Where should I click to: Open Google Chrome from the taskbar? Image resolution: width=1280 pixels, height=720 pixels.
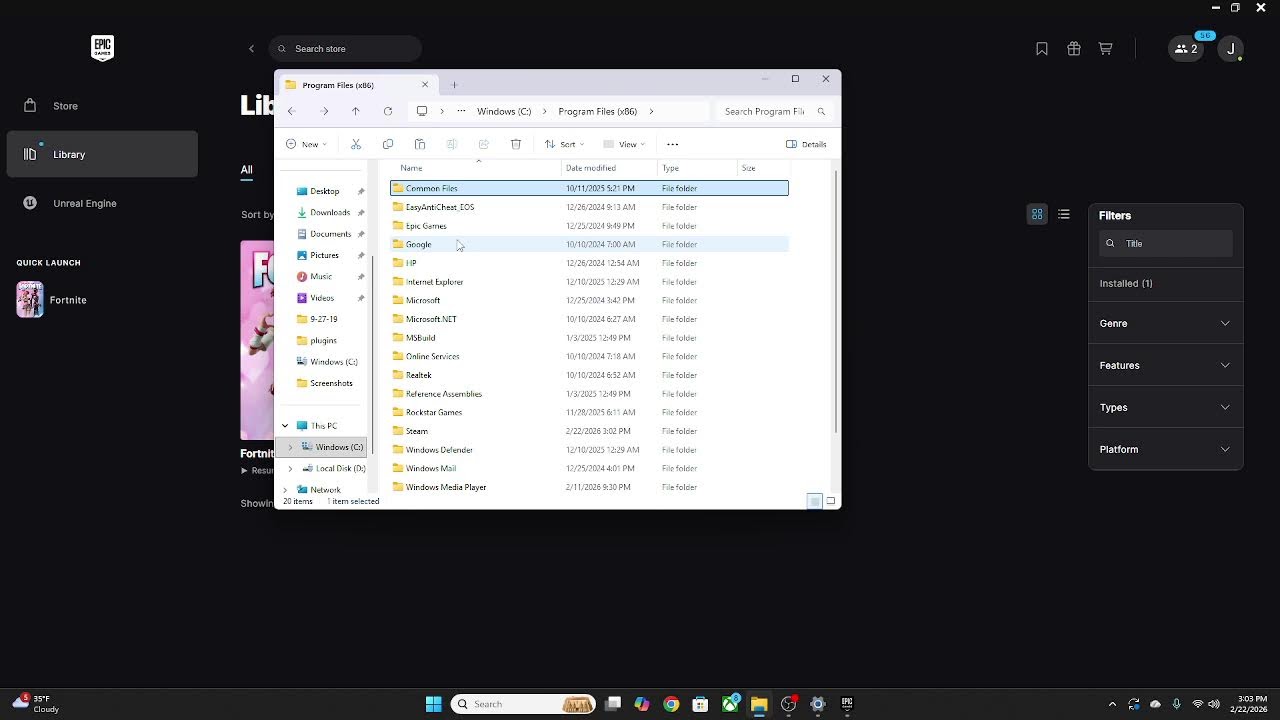pyautogui.click(x=671, y=704)
